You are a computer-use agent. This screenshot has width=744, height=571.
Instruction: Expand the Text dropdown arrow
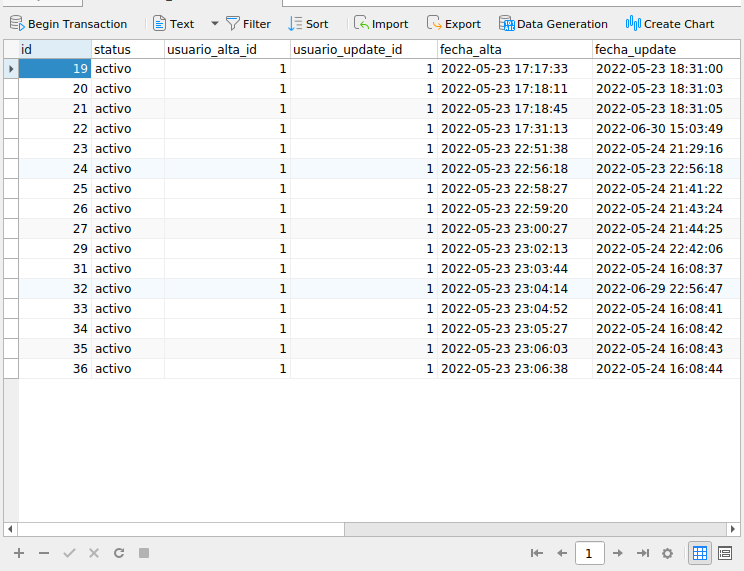click(x=214, y=24)
